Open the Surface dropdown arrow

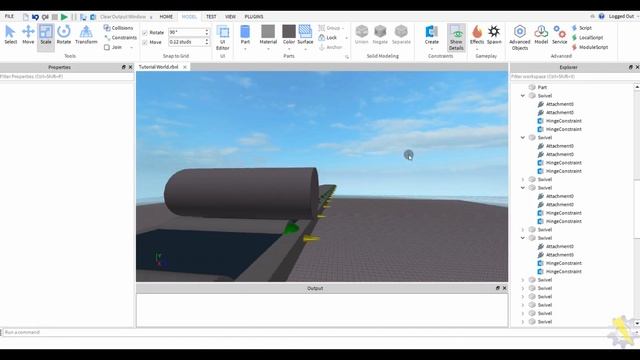click(305, 49)
